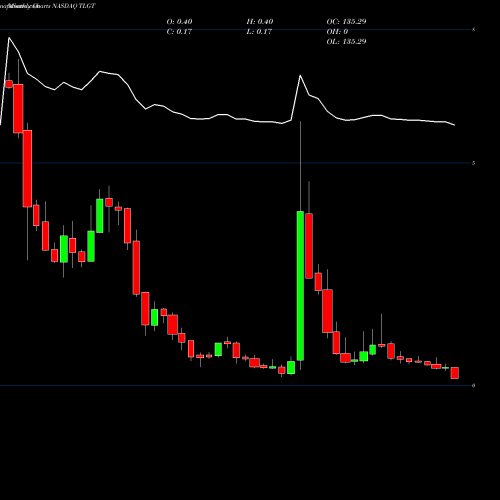Click the NASDAQ TLGT ticker label
500x500 pixels.
point(74,6)
